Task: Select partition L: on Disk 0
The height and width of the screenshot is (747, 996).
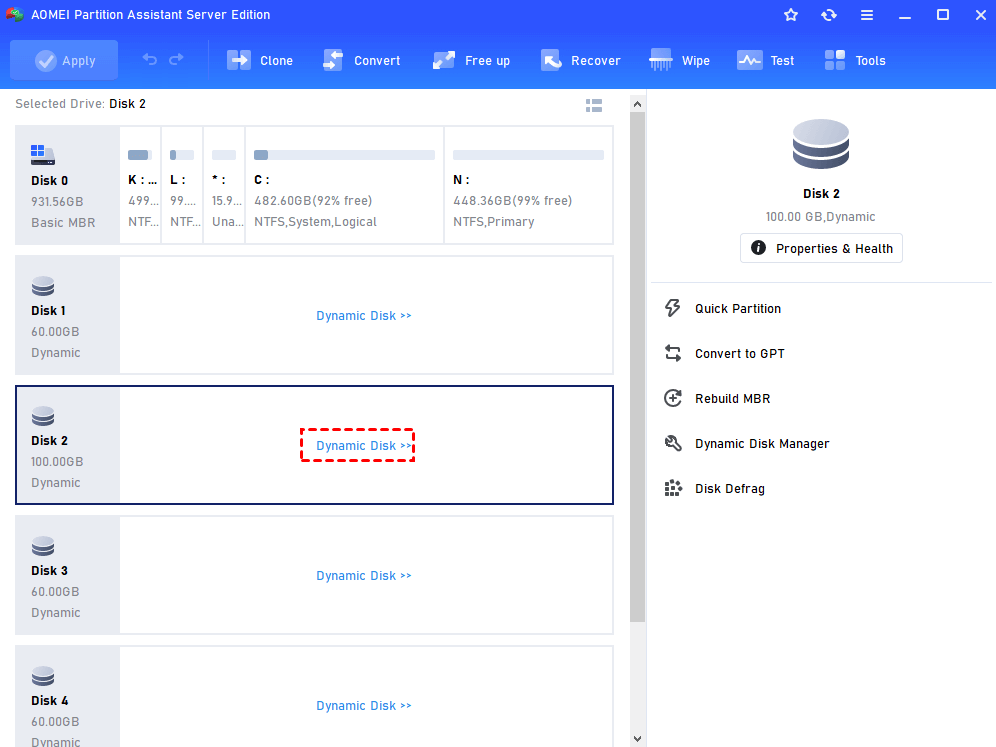Action: pyautogui.click(x=182, y=185)
